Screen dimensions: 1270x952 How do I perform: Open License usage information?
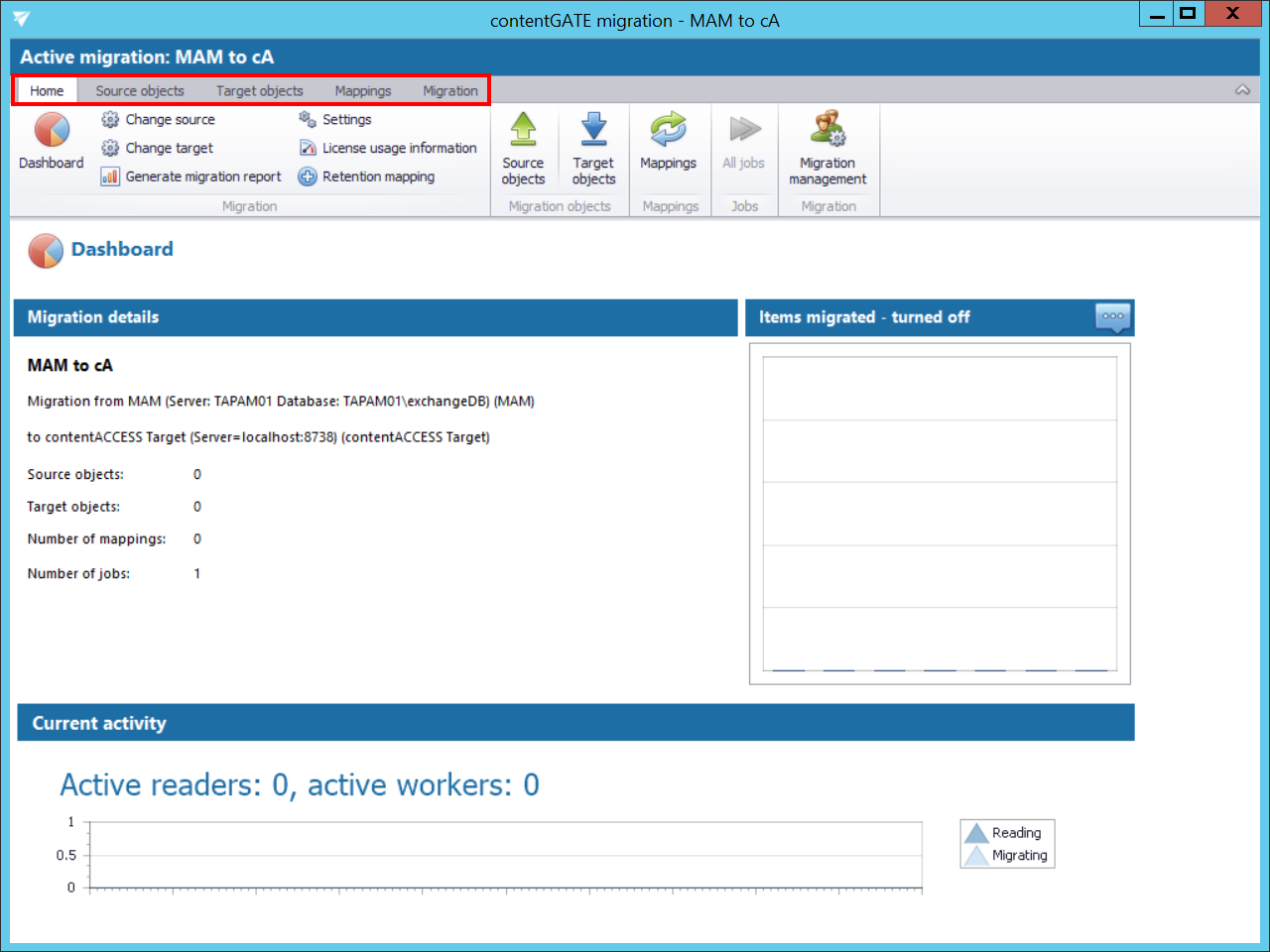(399, 148)
